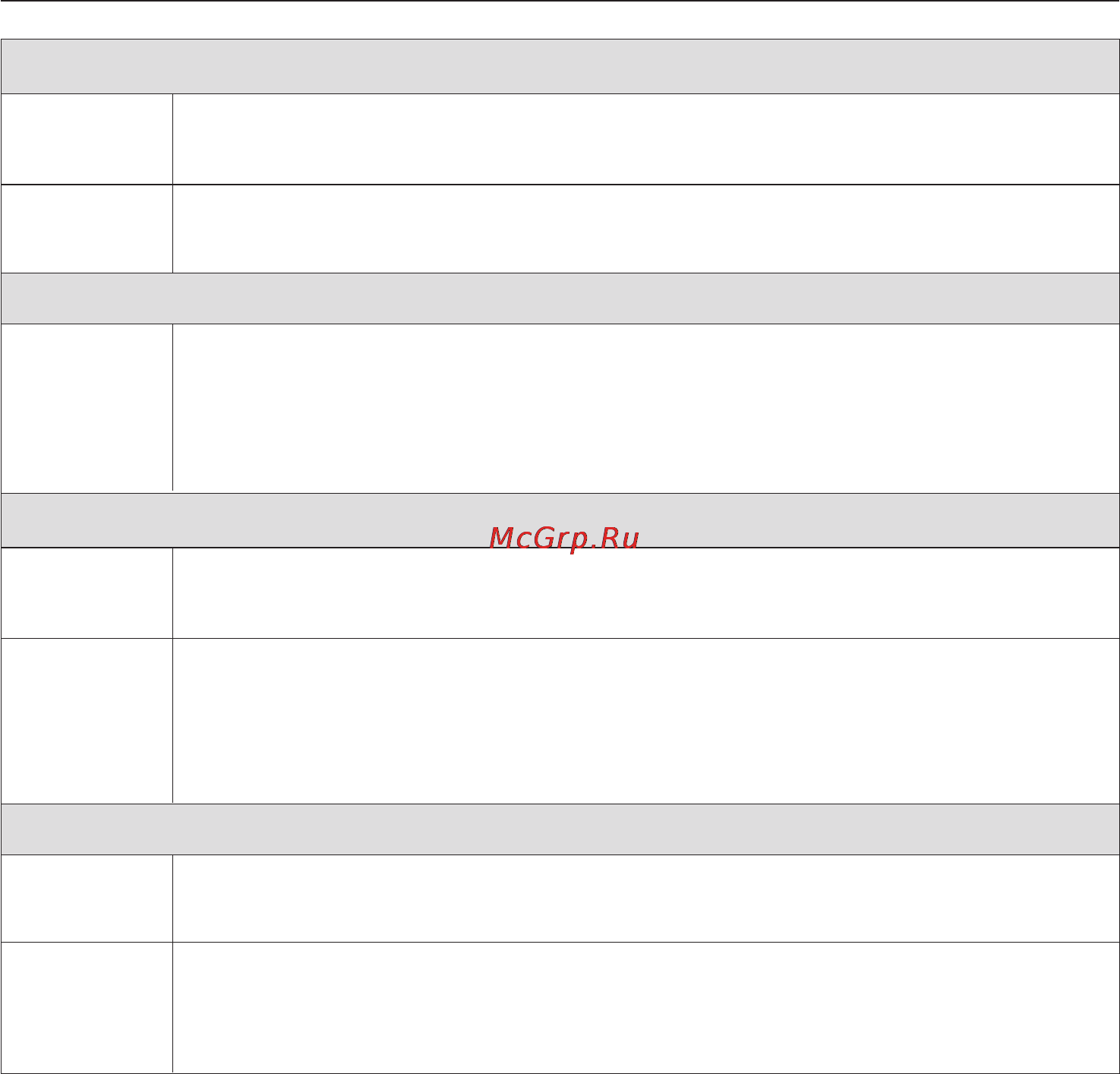Screen dimensions: 1120x1074
Task: Click the wide right cell under first header
Action: (646, 139)
